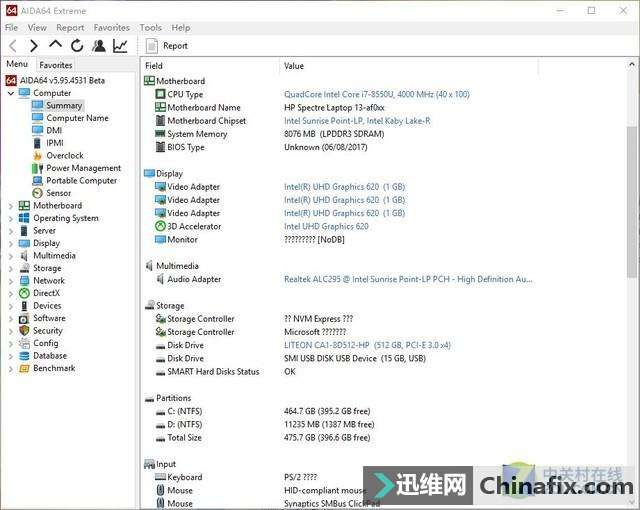Click the vertical scrollbar thumb
The width and height of the screenshot is (640, 510).
point(631,202)
